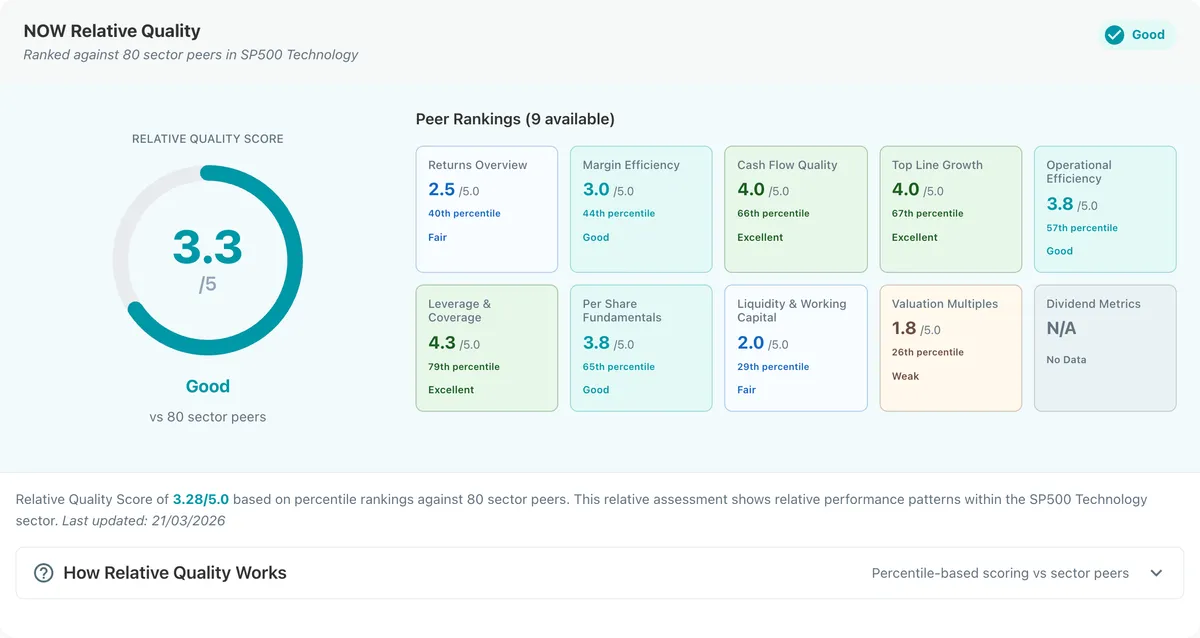Click the 1.8 Valuation Multiples score
1200x638 pixels.
pyautogui.click(x=904, y=328)
